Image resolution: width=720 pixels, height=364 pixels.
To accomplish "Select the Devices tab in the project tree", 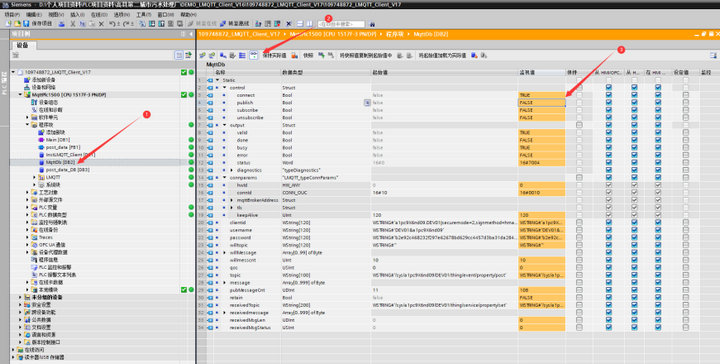I will pos(22,45).
